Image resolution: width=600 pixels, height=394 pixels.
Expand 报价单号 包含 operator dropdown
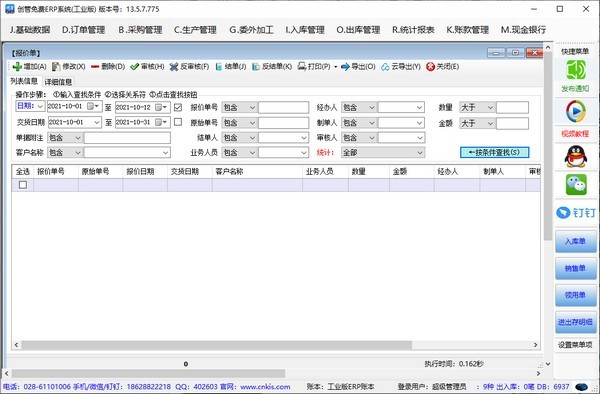point(252,108)
